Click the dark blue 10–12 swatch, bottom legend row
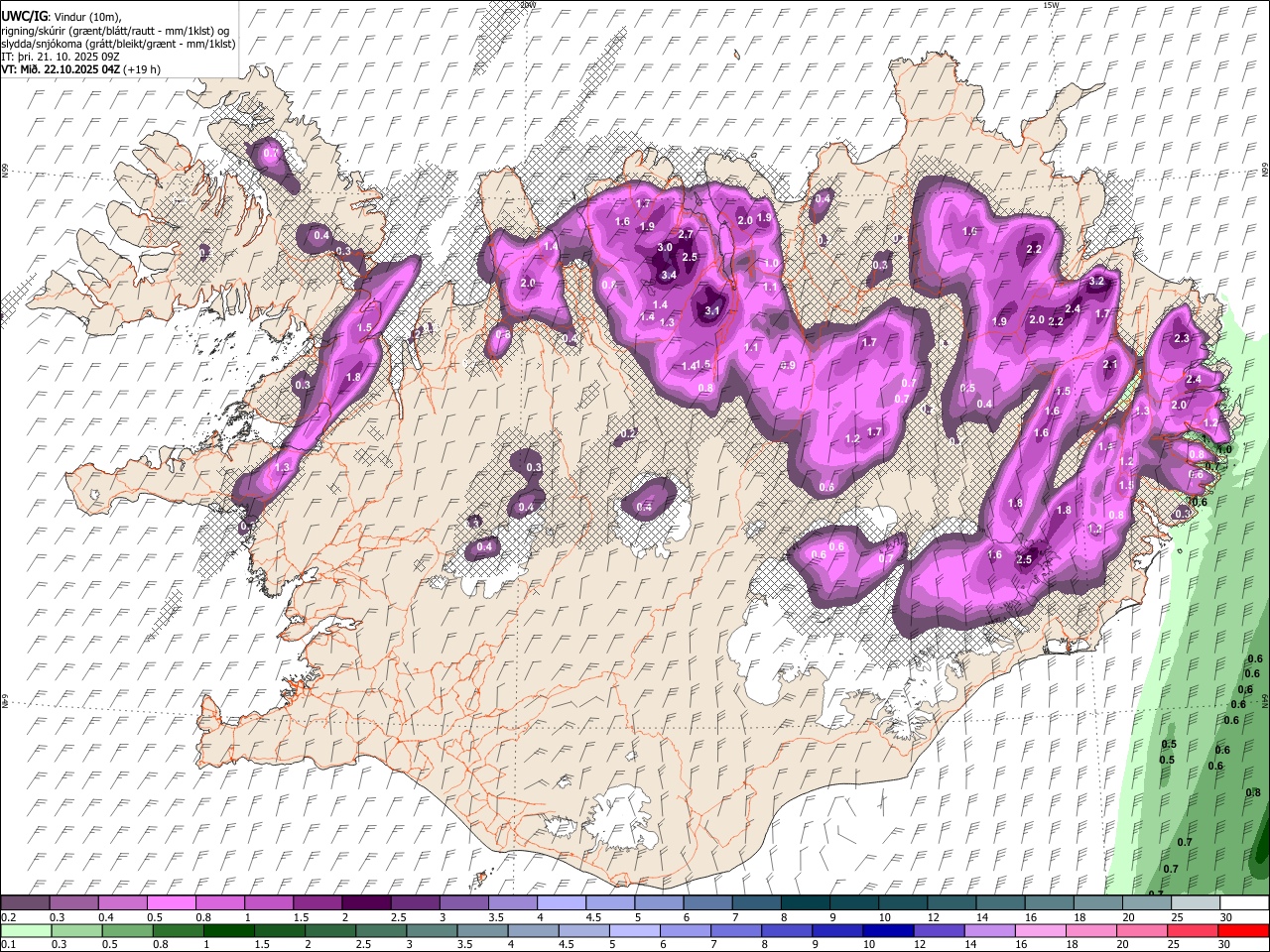 [x=891, y=930]
